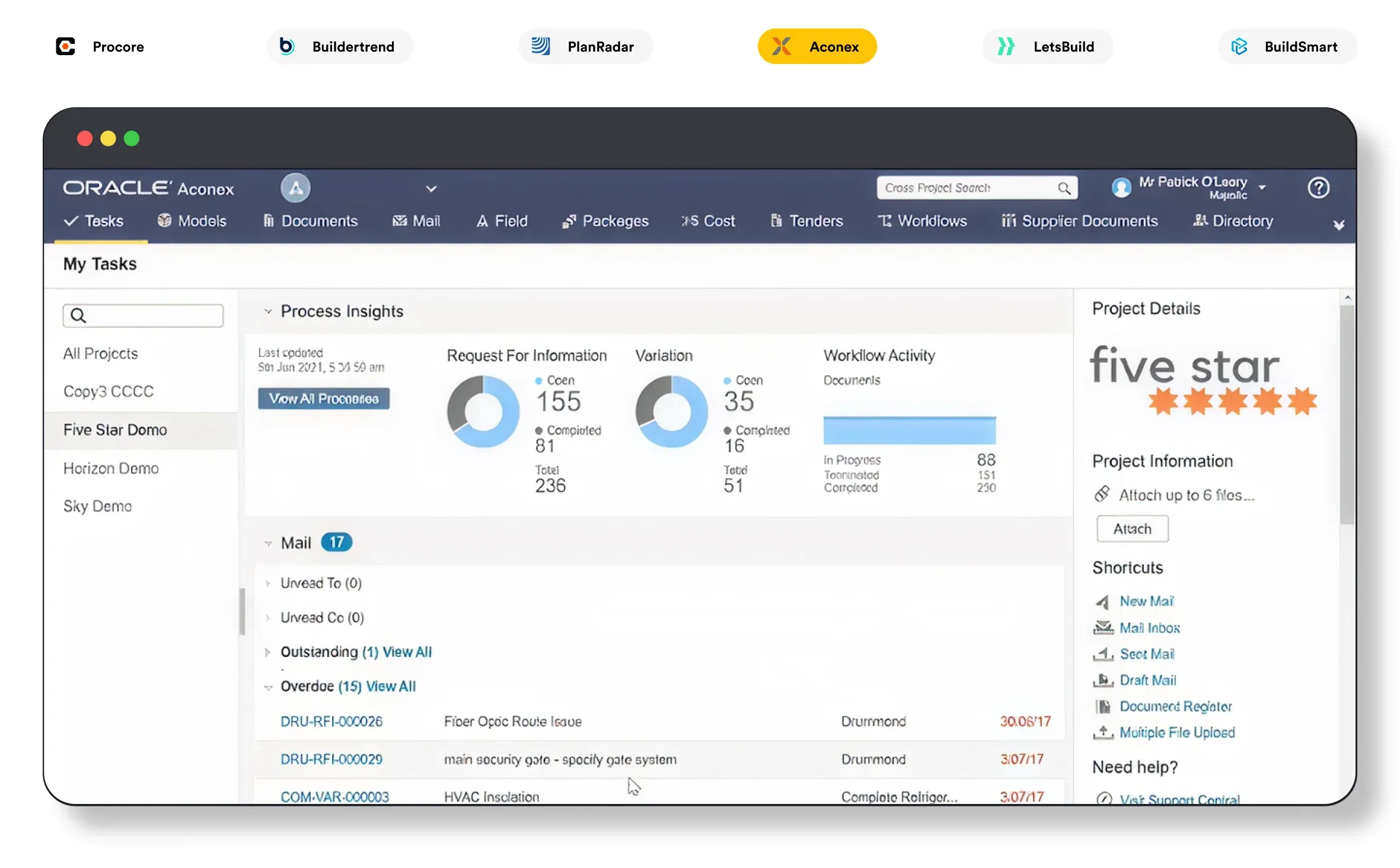Click the LetsBuild logo icon
The width and height of the screenshot is (1400, 868).
(1006, 46)
